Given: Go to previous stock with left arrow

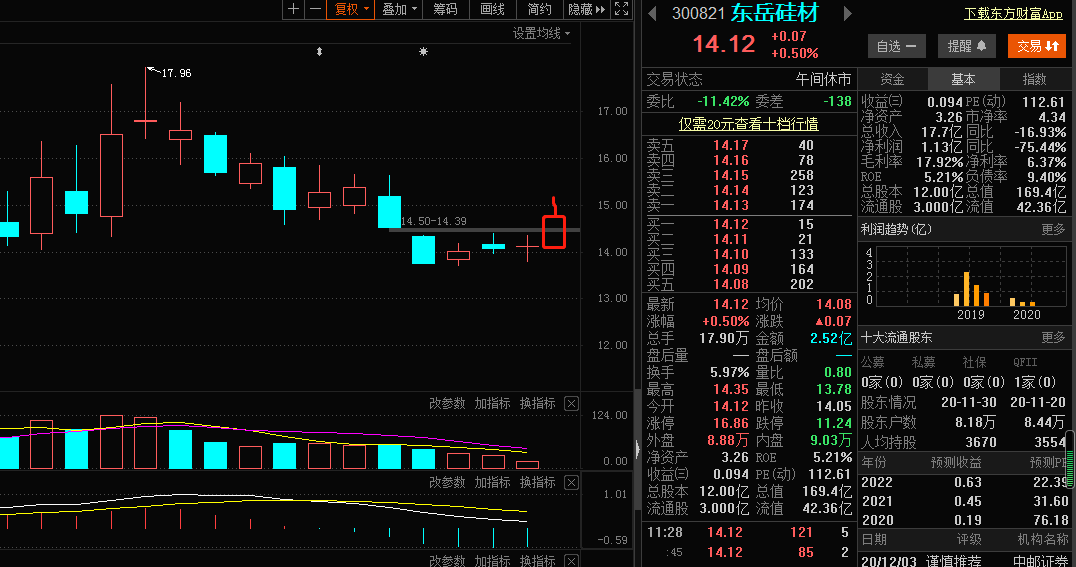Looking at the screenshot, I should tap(653, 14).
